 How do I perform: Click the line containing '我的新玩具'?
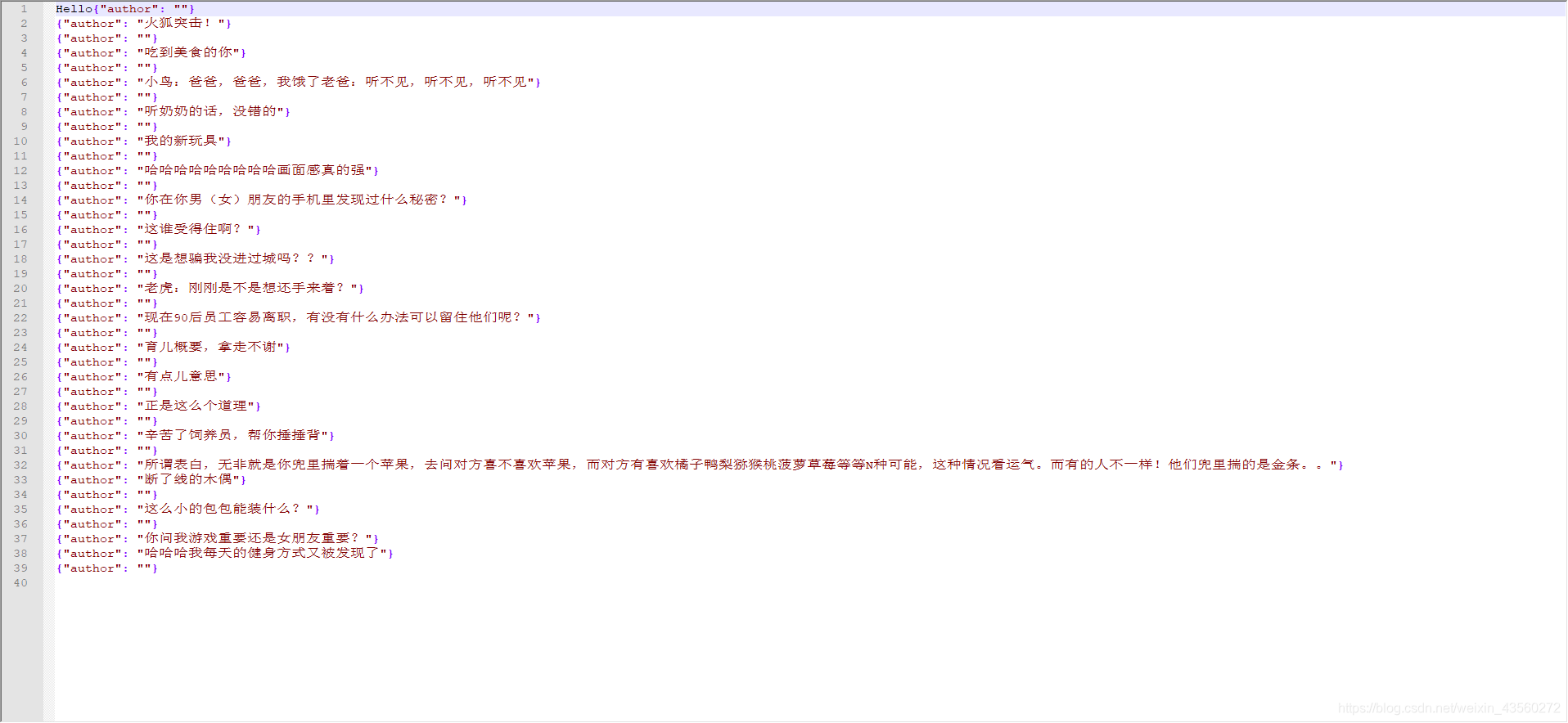144,141
